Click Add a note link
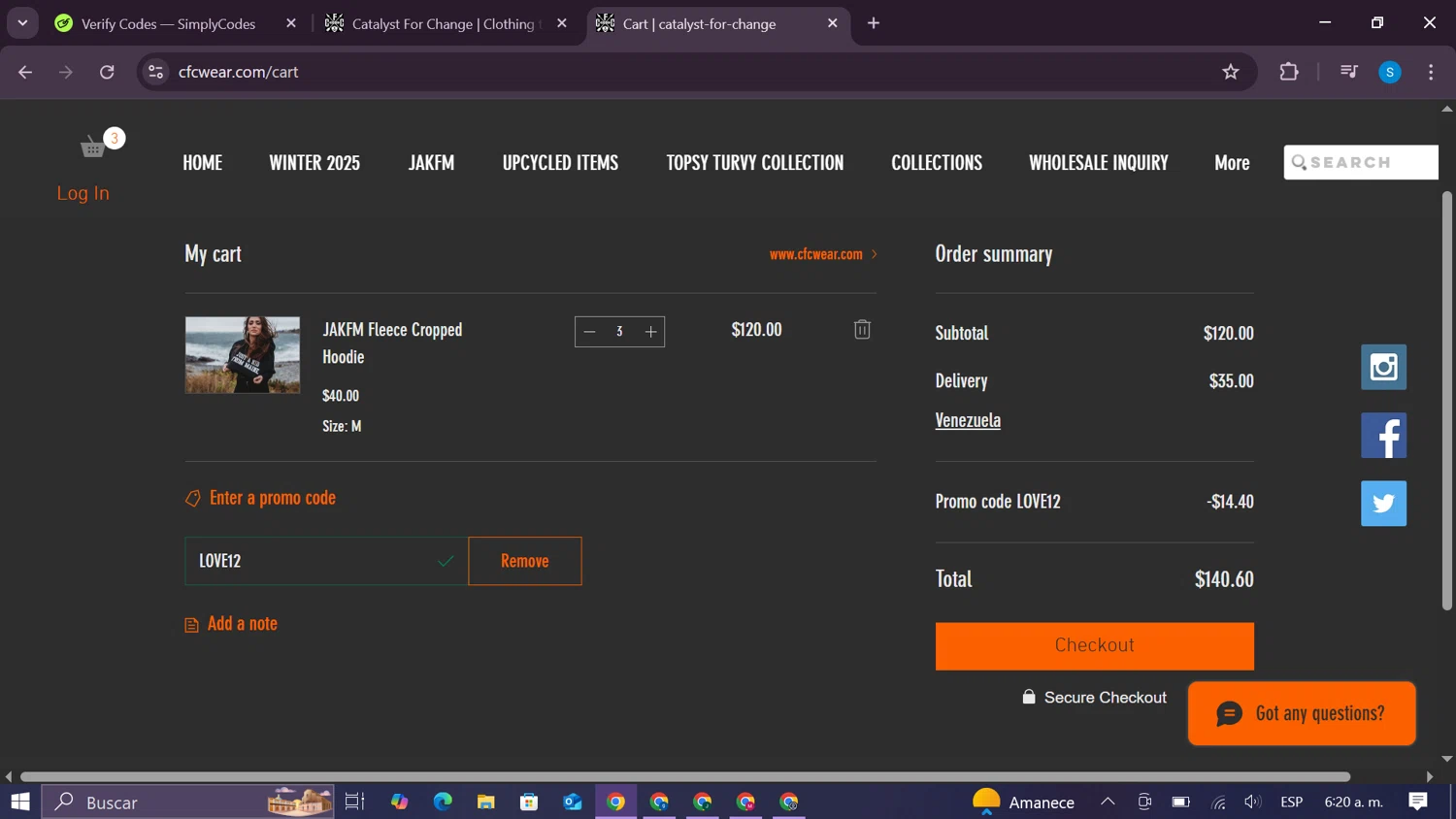Screen dimensions: 1456x819 [x=243, y=624]
